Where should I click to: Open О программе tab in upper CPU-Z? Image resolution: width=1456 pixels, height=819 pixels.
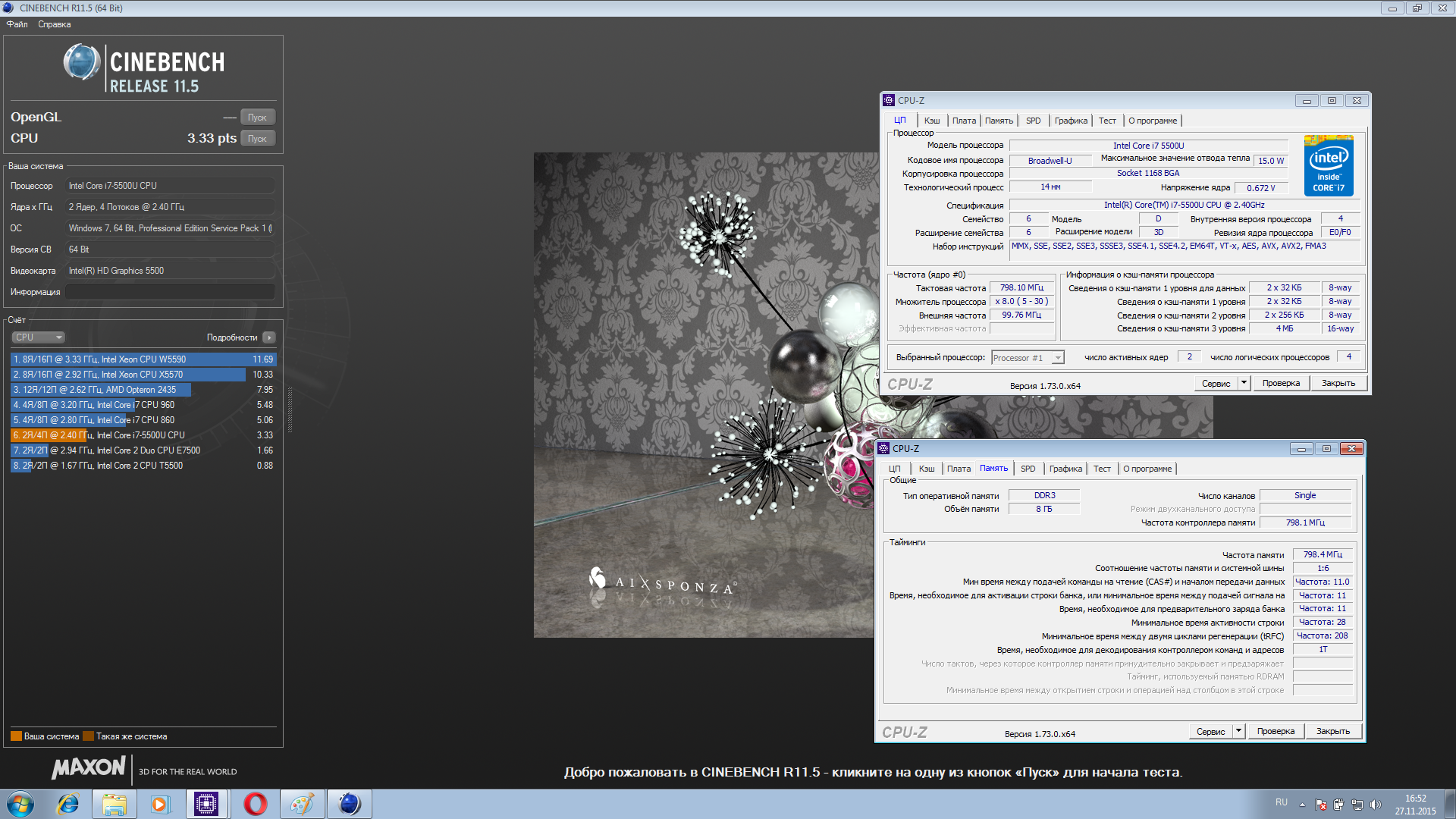click(1153, 121)
